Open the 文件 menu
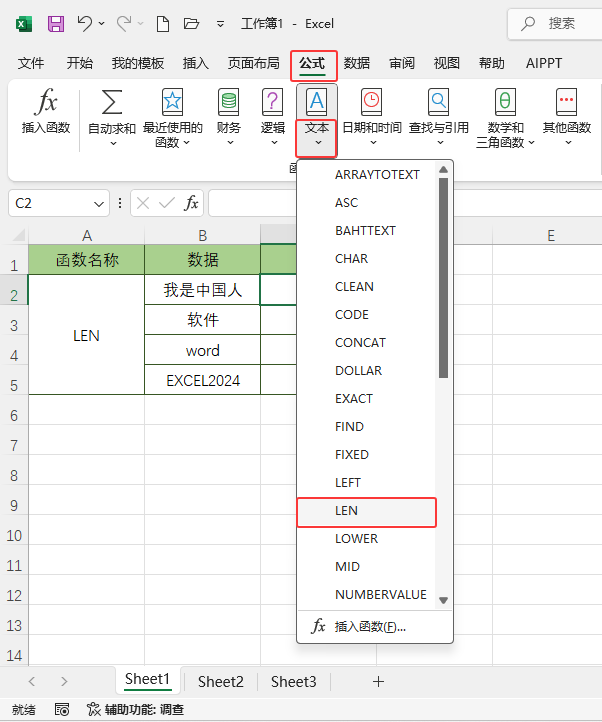 31,63
